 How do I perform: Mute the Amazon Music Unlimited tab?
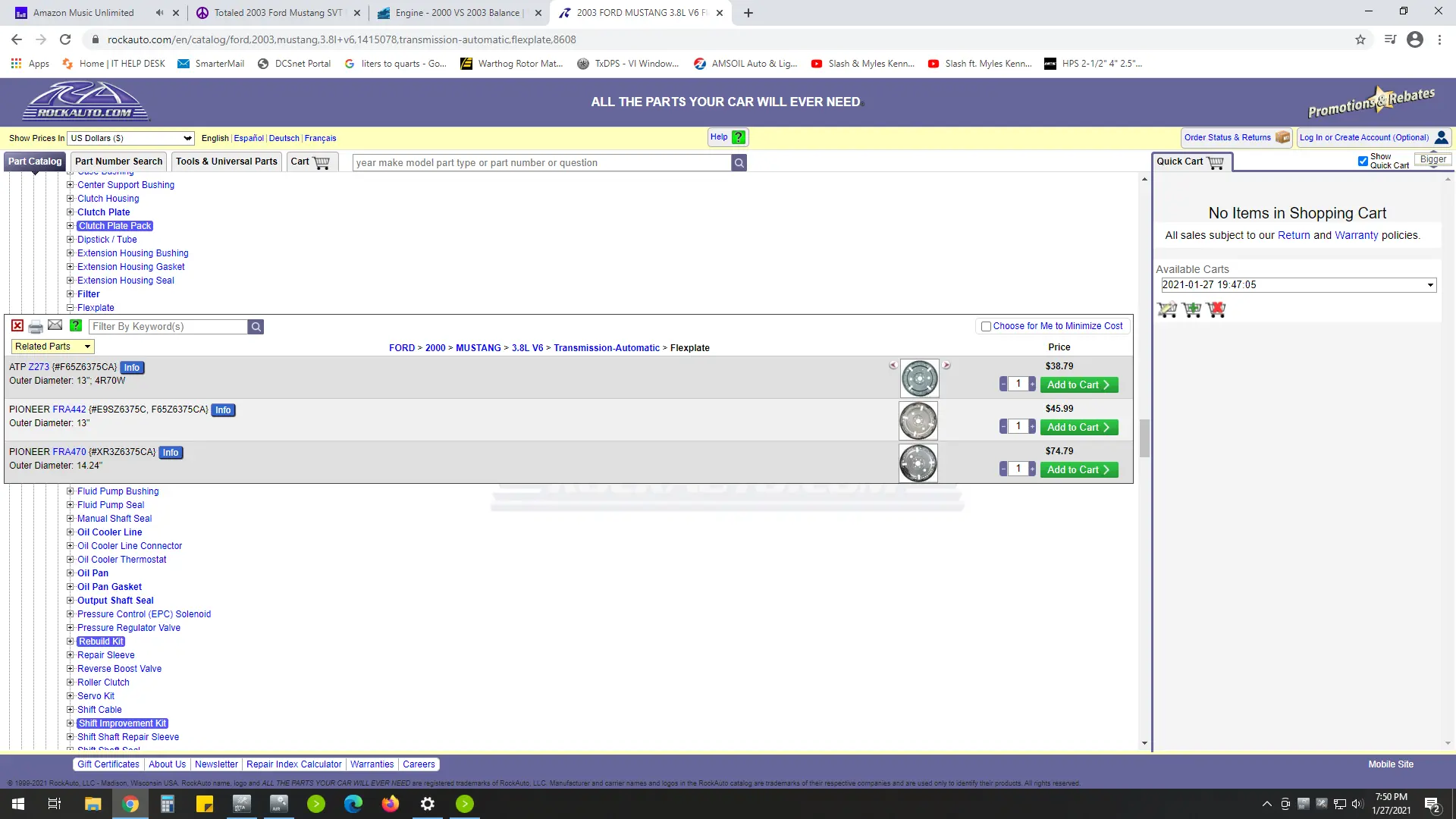click(159, 13)
